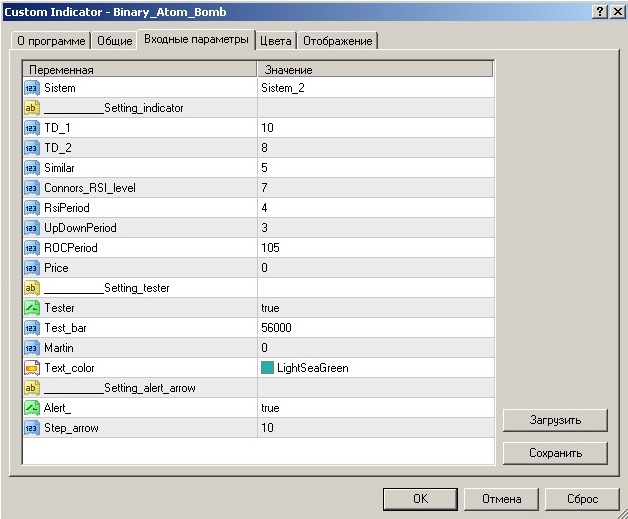Viewport: 628px width, 519px height.
Task: Click the integer icon beside RsiPeriod
Action: tap(32, 208)
